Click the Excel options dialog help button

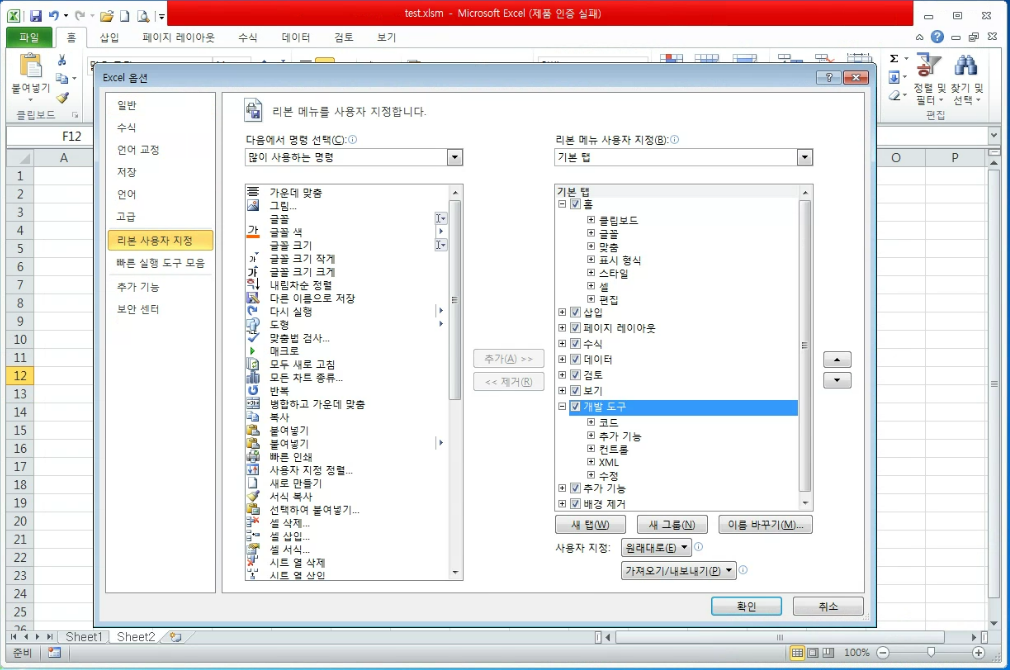pos(828,77)
